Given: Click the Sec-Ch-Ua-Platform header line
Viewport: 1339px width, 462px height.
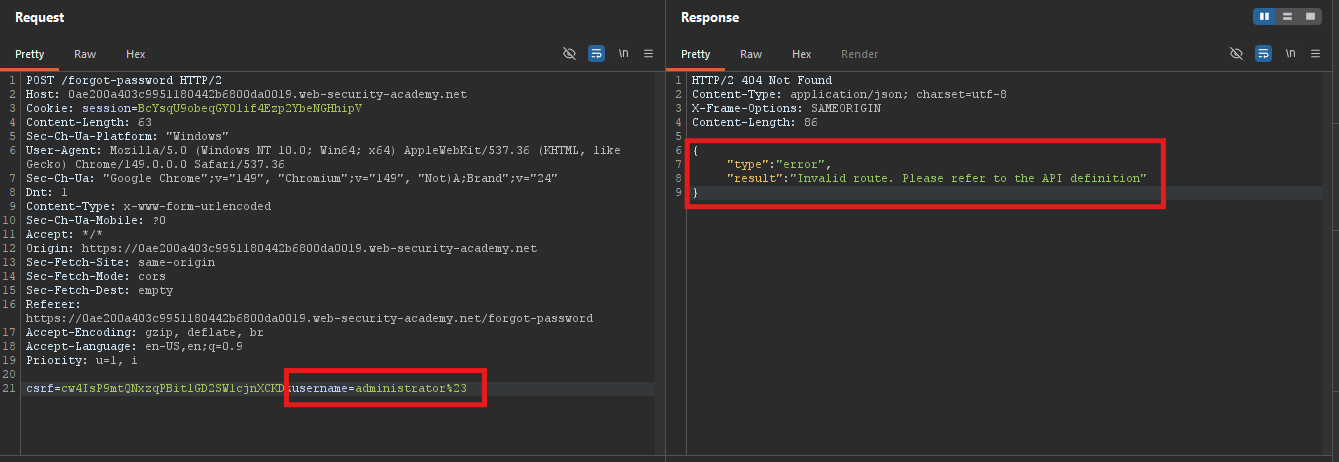Looking at the screenshot, I should tap(128, 137).
